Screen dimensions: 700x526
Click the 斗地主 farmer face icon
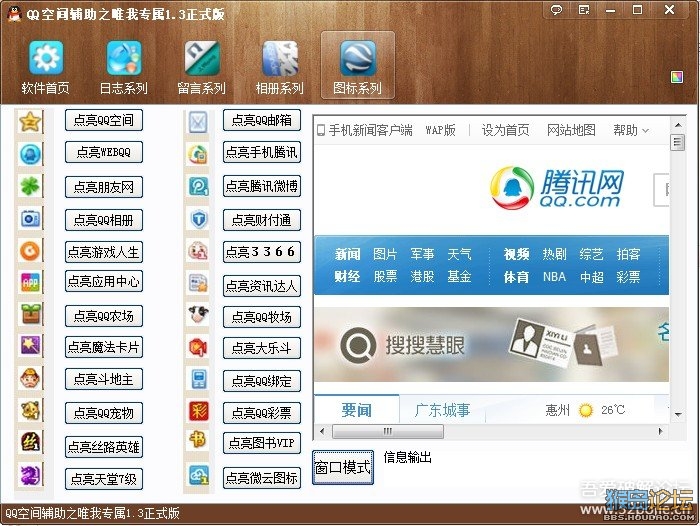(30, 379)
